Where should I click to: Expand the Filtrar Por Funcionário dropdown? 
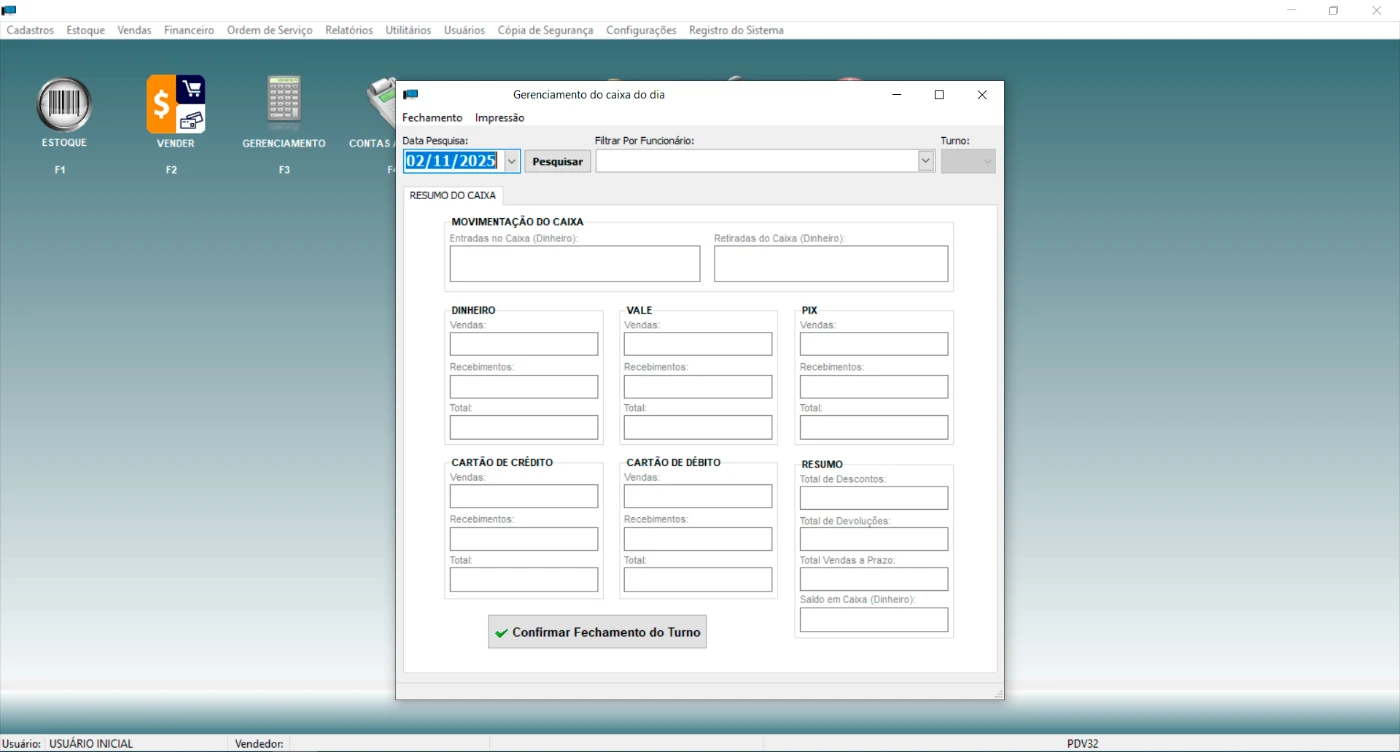(925, 161)
